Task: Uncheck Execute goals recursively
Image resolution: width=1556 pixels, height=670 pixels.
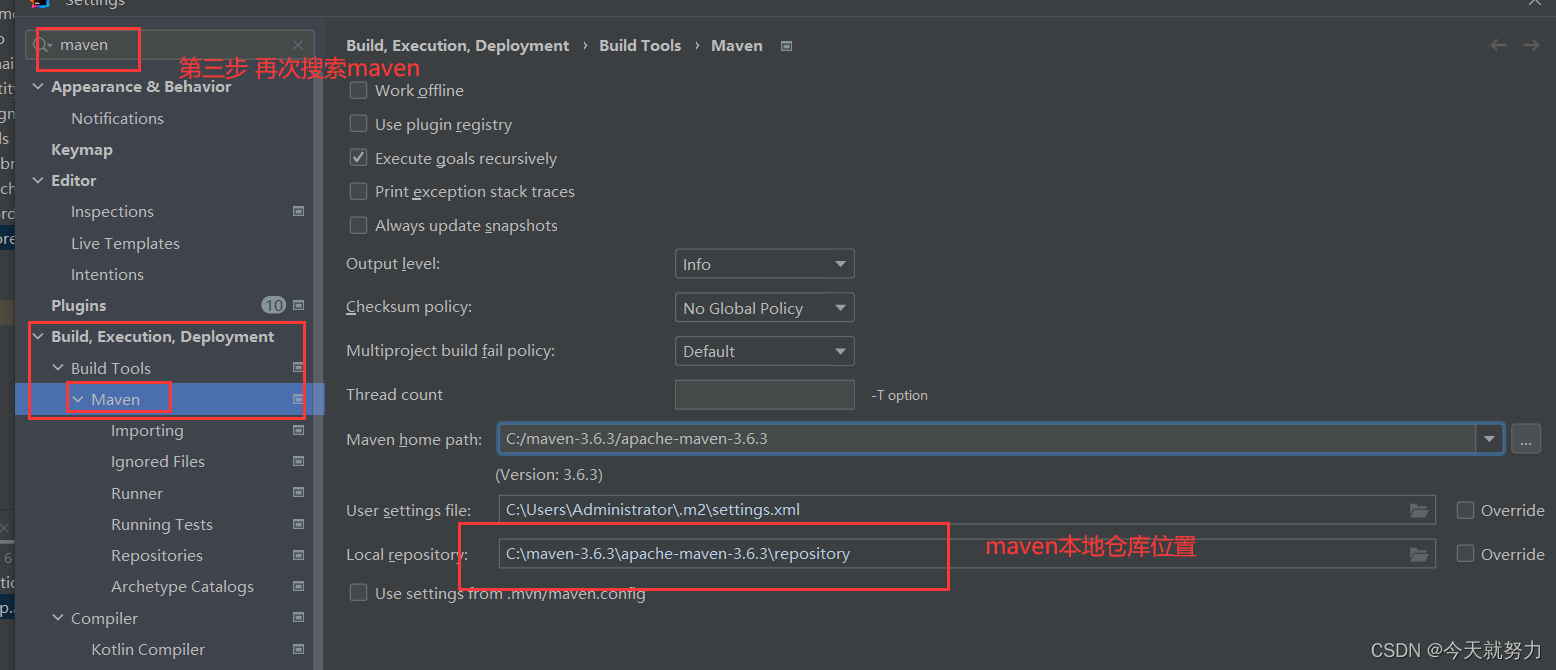Action: tap(358, 157)
